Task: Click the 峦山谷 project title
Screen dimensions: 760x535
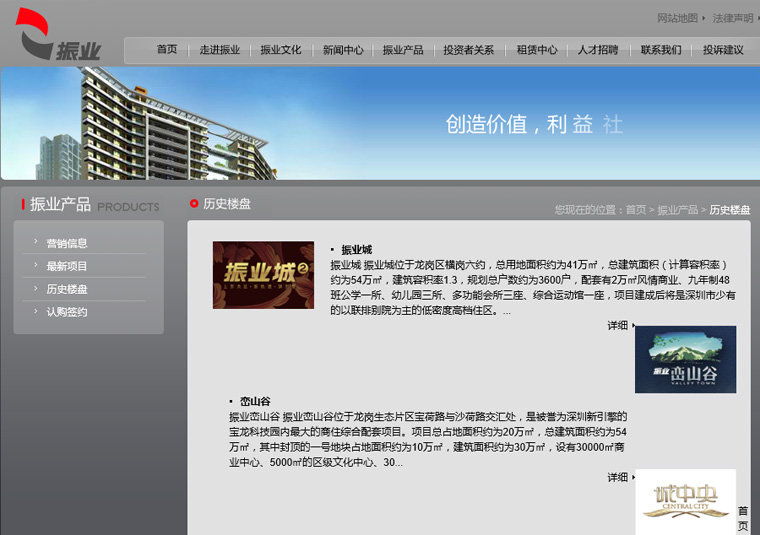Action: (x=255, y=401)
